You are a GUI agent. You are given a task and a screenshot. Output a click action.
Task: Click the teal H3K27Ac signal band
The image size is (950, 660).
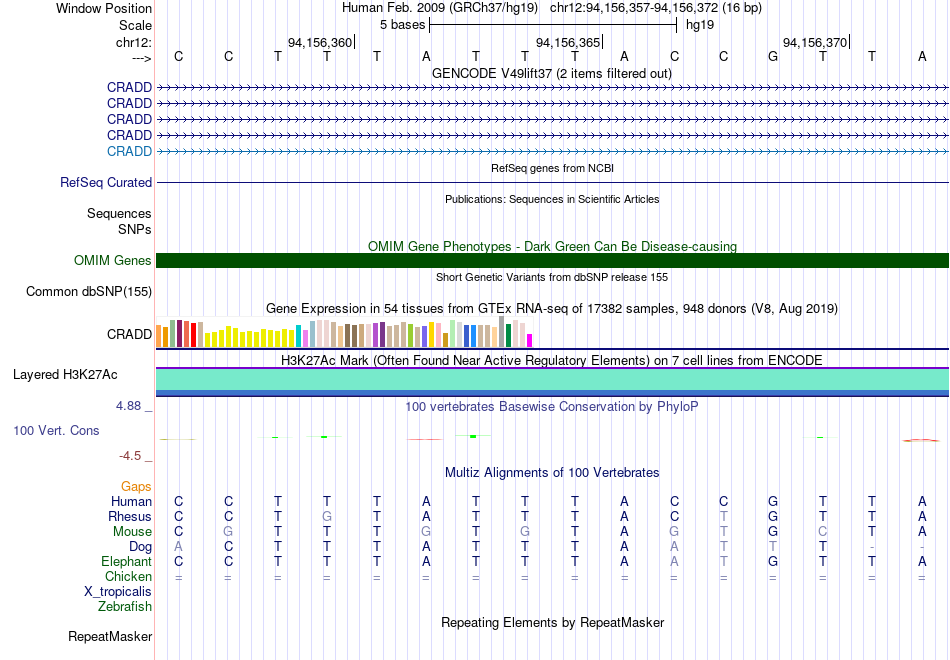pos(553,379)
